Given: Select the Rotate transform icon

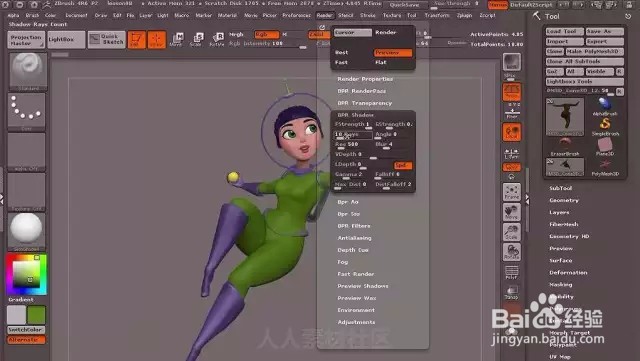Looking at the screenshot, I should point(217,40).
